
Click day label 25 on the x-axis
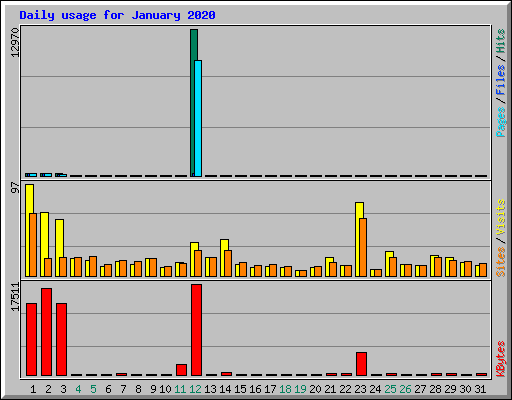pyautogui.click(x=391, y=389)
